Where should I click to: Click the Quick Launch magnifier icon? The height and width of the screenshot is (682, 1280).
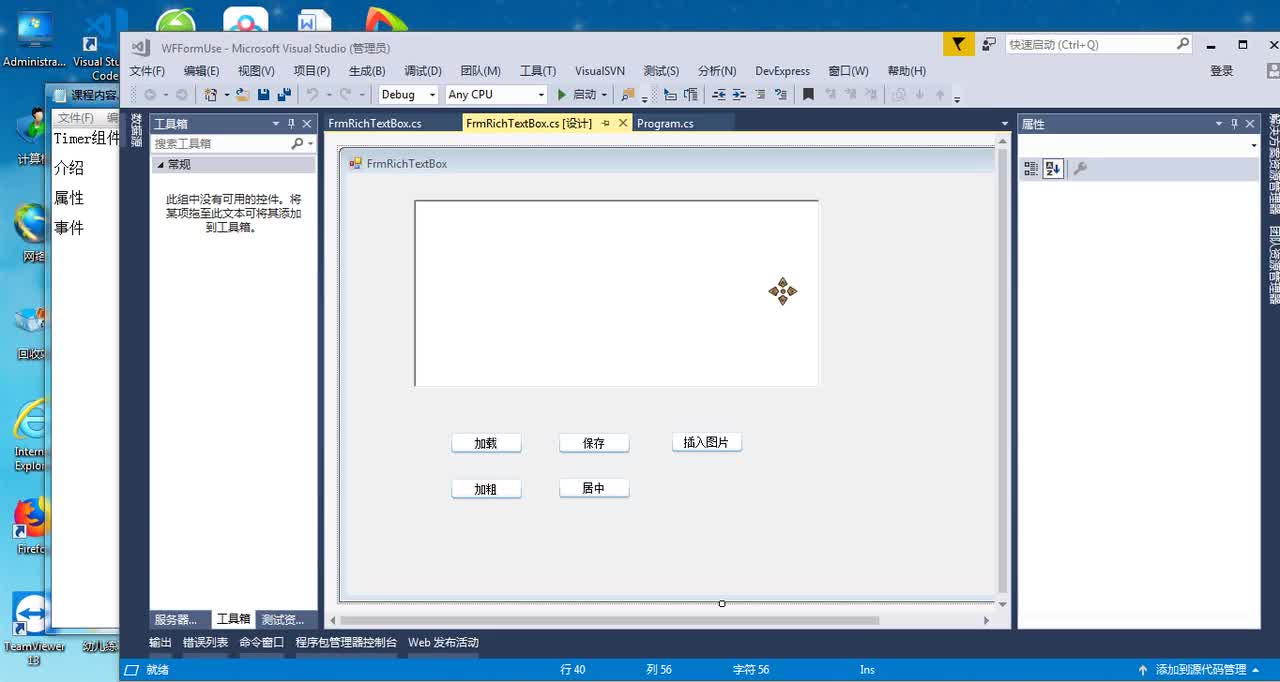click(1183, 44)
